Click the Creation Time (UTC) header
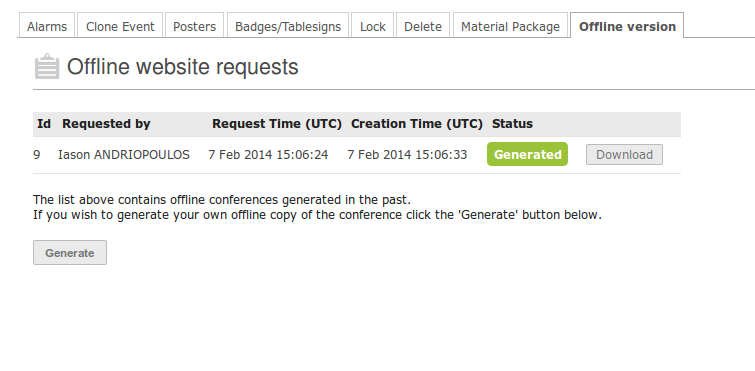The height and width of the screenshot is (371, 755). (417, 124)
